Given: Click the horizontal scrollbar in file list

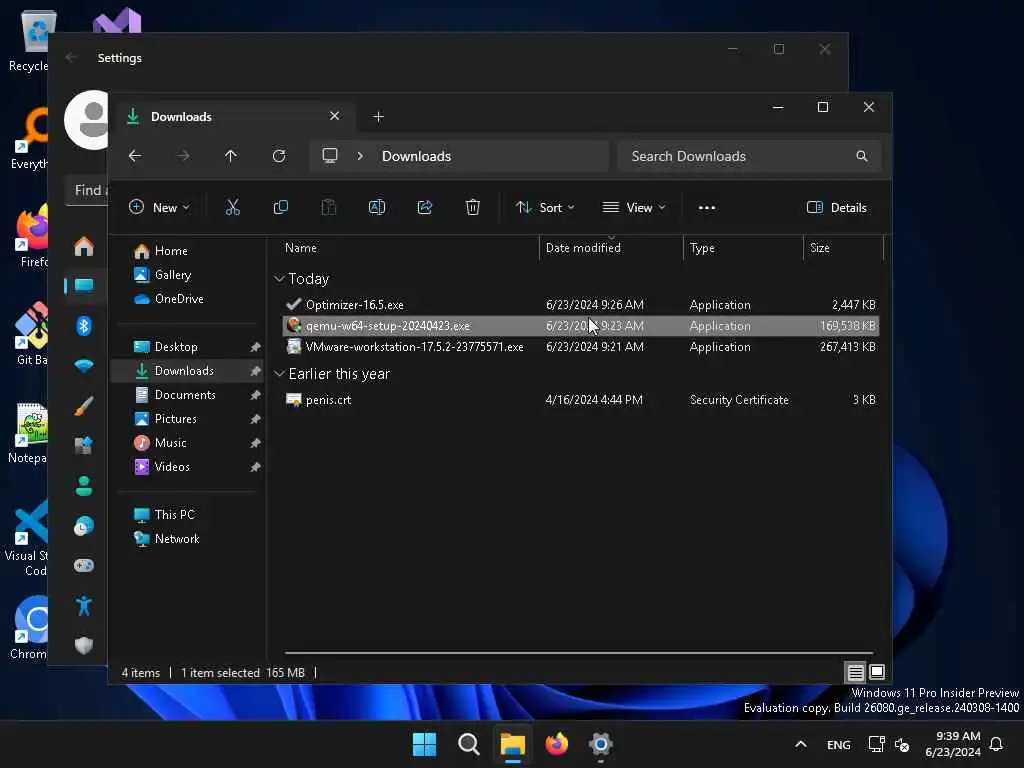Looking at the screenshot, I should 579,652.
